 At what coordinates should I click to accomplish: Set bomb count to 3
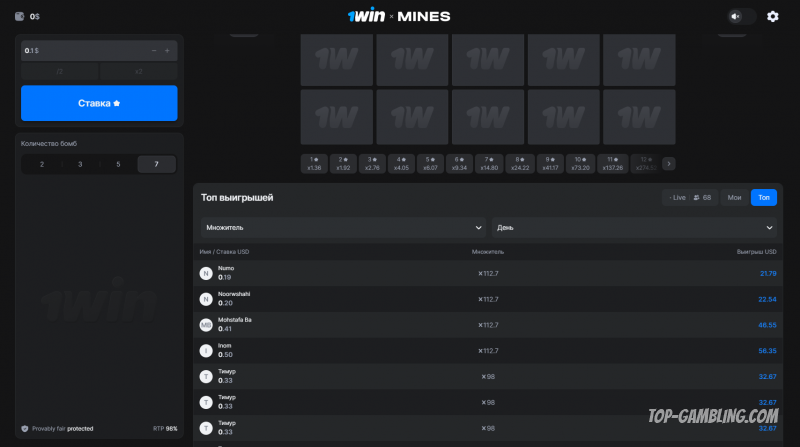tap(80, 164)
